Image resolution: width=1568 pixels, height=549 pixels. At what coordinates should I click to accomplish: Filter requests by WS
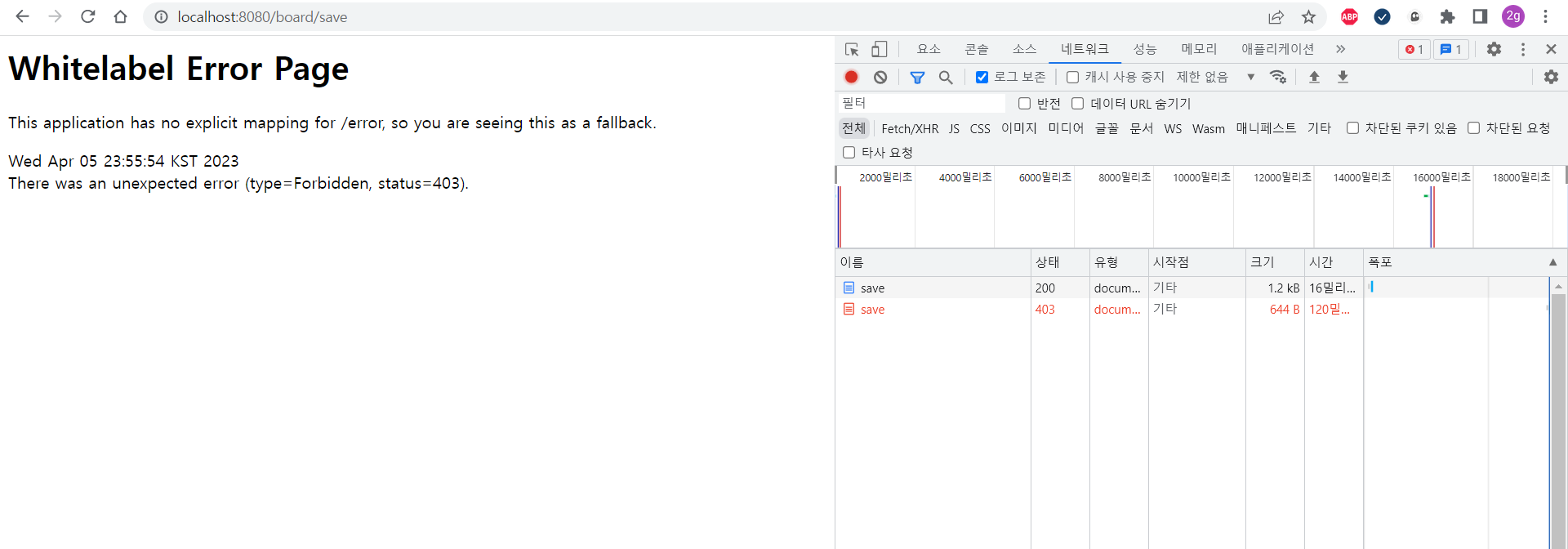(1173, 128)
